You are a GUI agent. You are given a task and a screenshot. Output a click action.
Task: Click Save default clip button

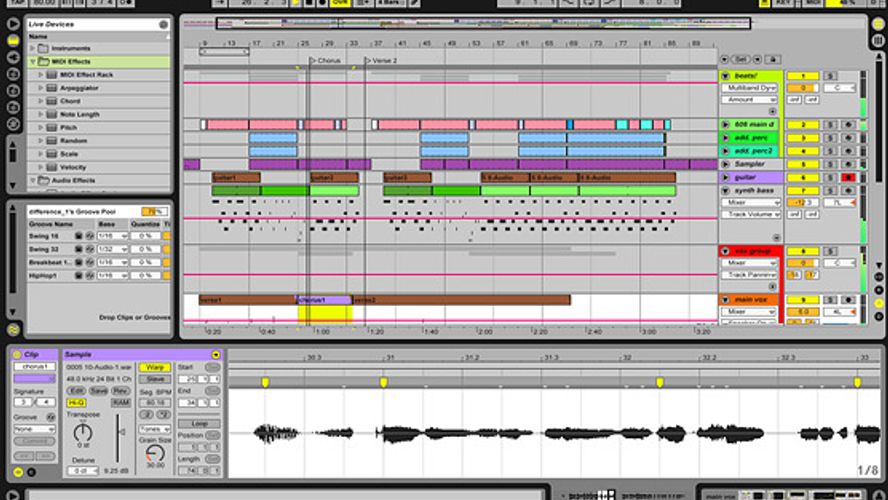[x=98, y=391]
